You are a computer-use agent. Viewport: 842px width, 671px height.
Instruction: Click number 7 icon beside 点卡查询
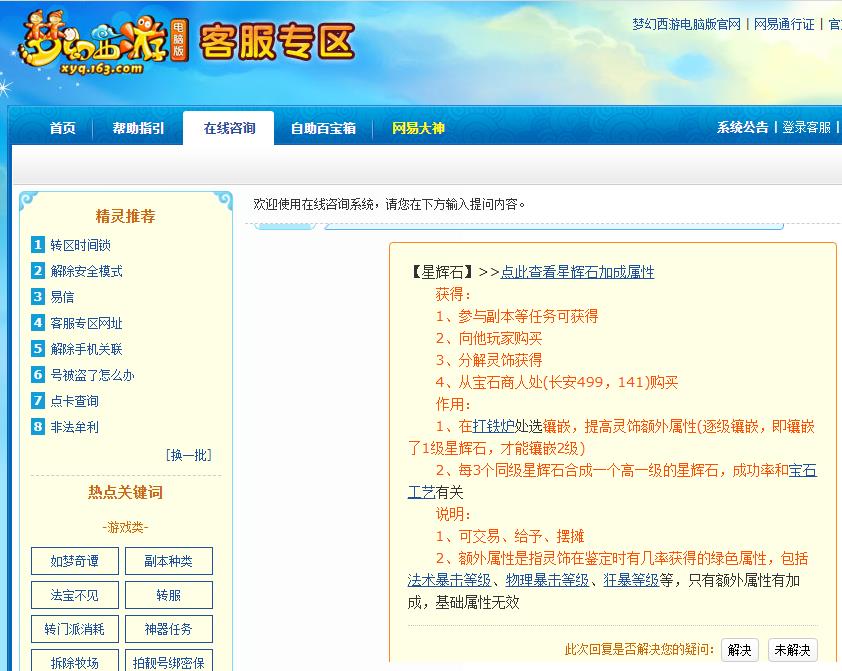click(38, 400)
